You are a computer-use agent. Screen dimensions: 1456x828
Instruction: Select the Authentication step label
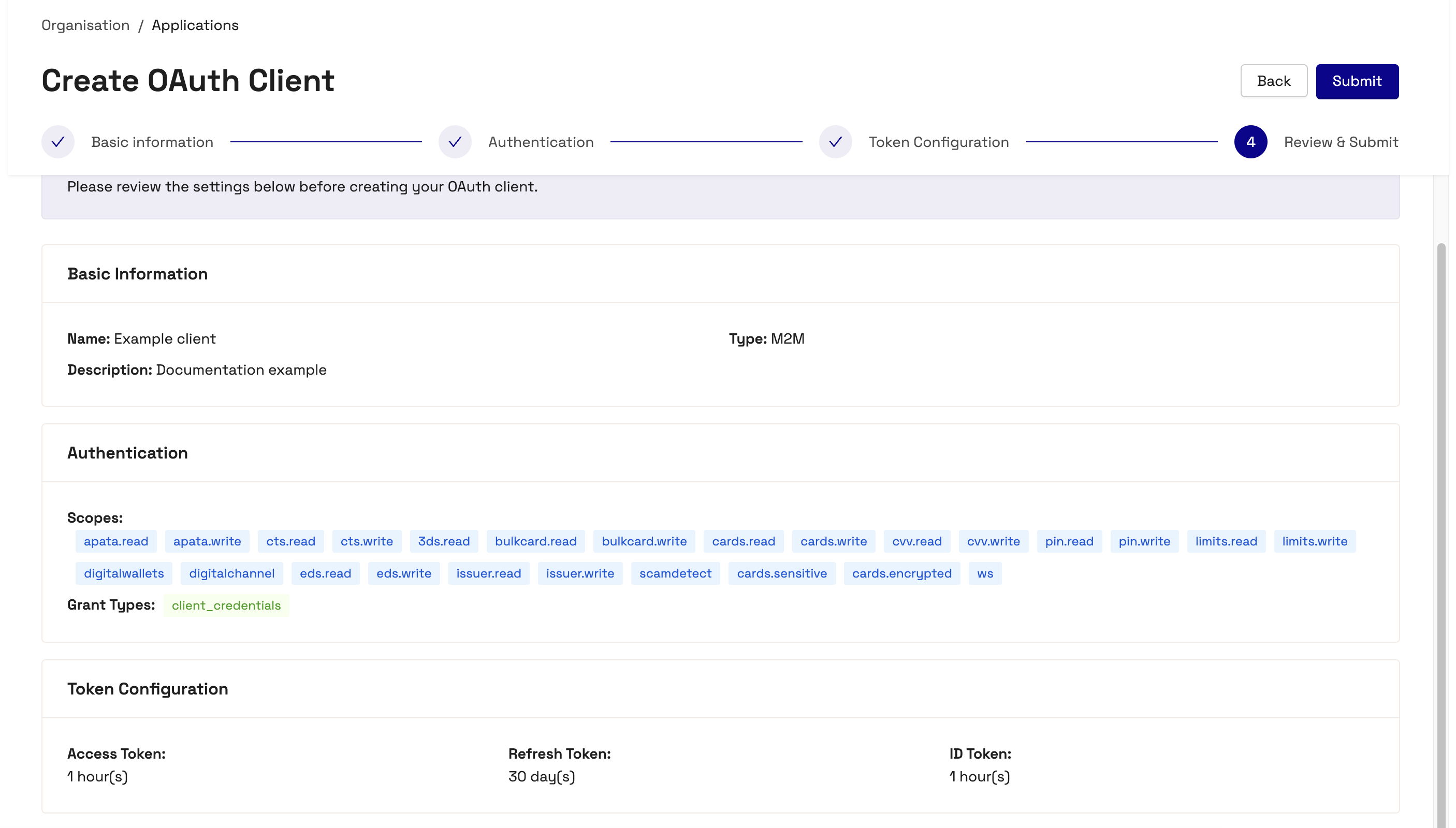(x=541, y=142)
